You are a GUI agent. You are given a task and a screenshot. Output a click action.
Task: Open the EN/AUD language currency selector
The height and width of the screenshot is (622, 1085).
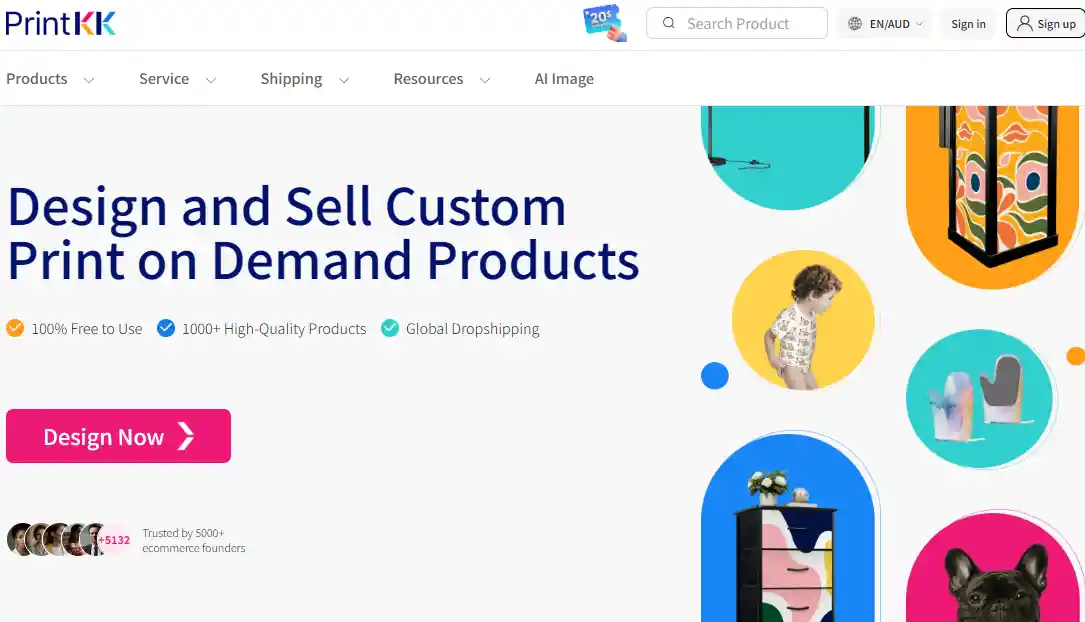click(885, 24)
